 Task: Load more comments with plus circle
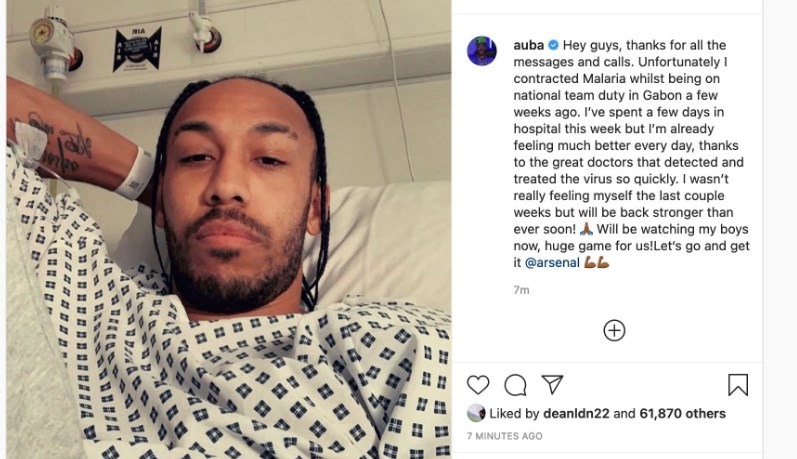[x=614, y=330]
